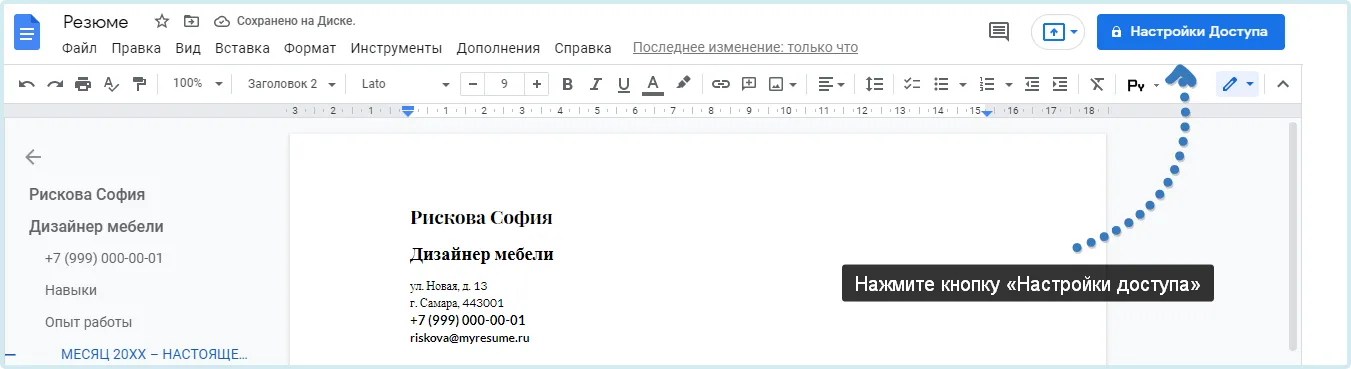Close the outline with back arrow
Viewport: 1351px width, 369px height.
tap(33, 157)
